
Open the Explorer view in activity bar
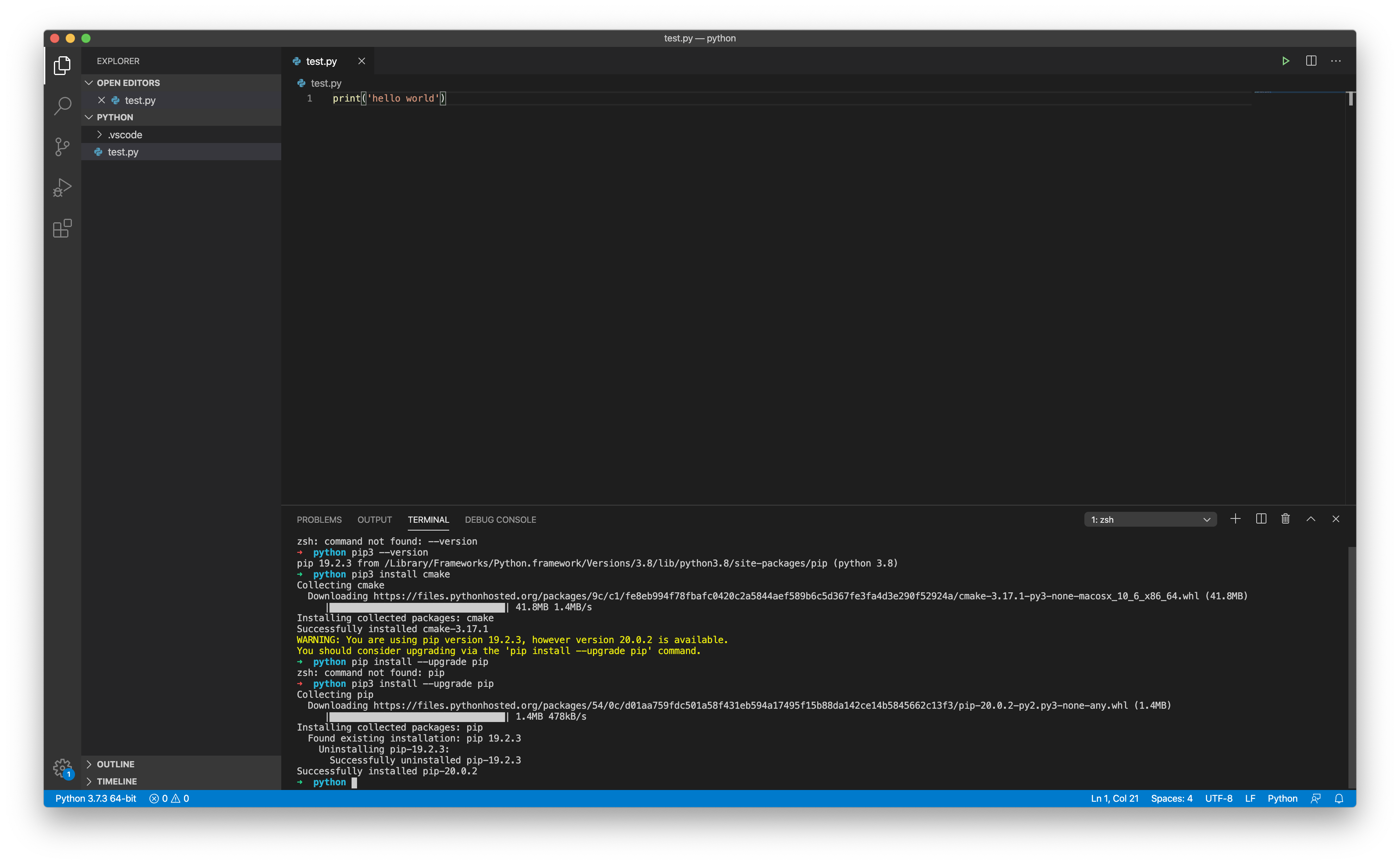coord(62,65)
